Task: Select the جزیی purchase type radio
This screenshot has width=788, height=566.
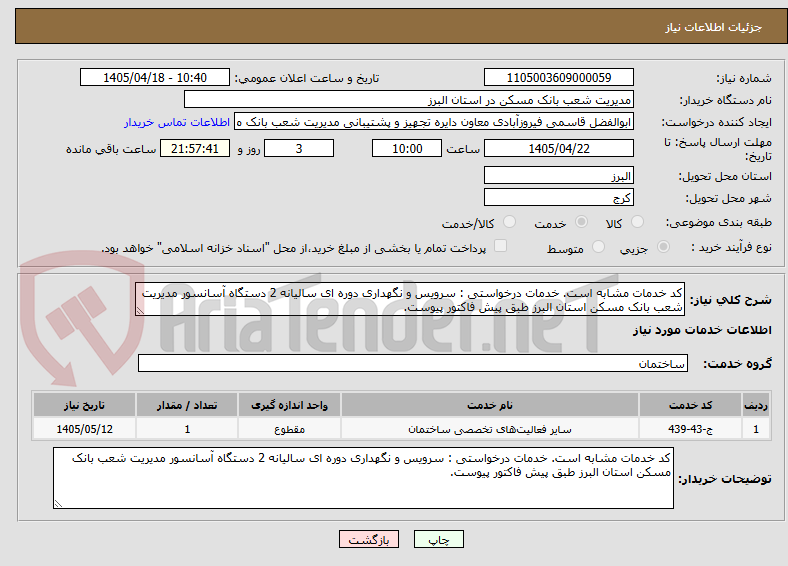Action: coord(663,247)
